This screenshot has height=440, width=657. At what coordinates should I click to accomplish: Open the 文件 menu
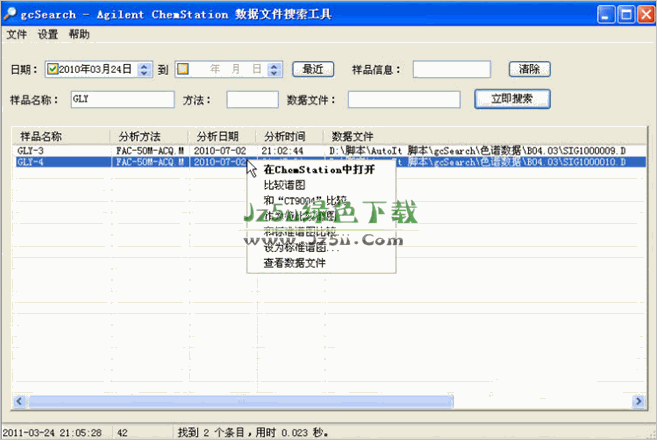click(16, 34)
